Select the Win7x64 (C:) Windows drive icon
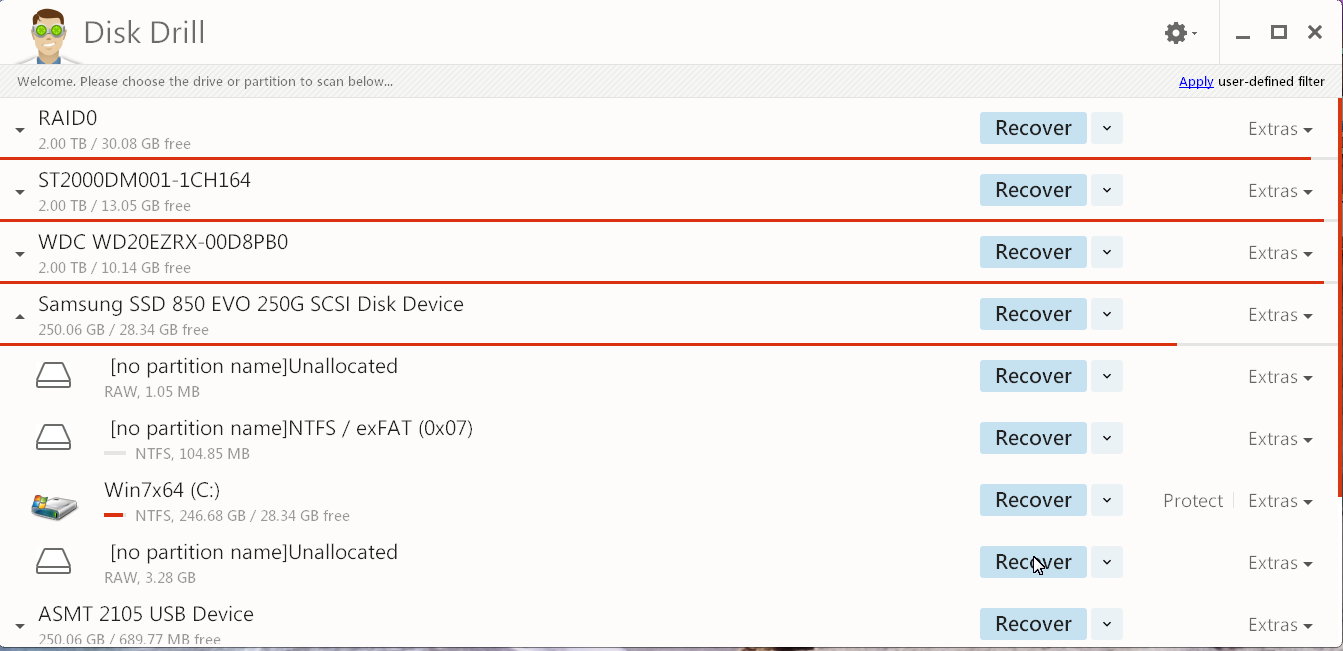Viewport: 1343px width, 651px height. point(54,505)
